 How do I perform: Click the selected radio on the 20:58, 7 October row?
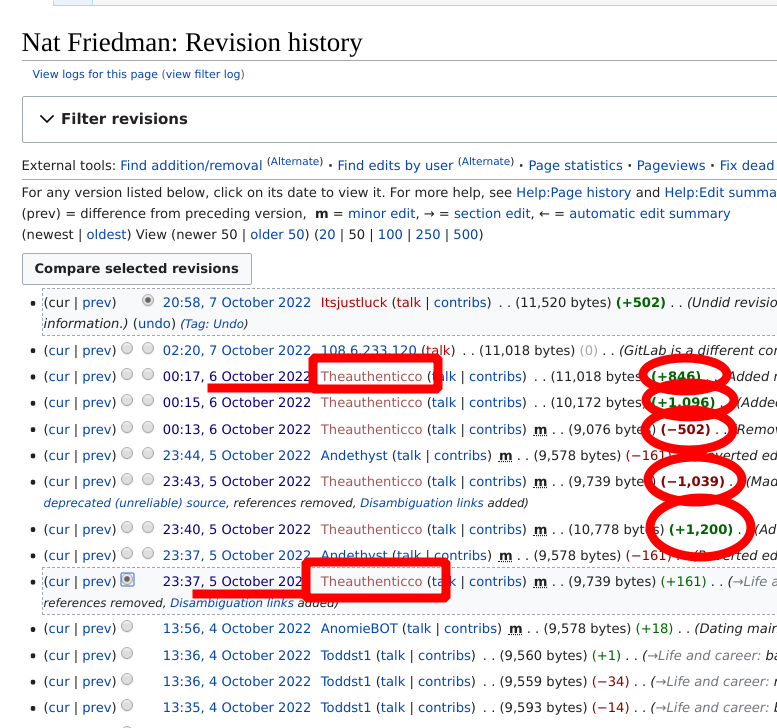click(148, 300)
